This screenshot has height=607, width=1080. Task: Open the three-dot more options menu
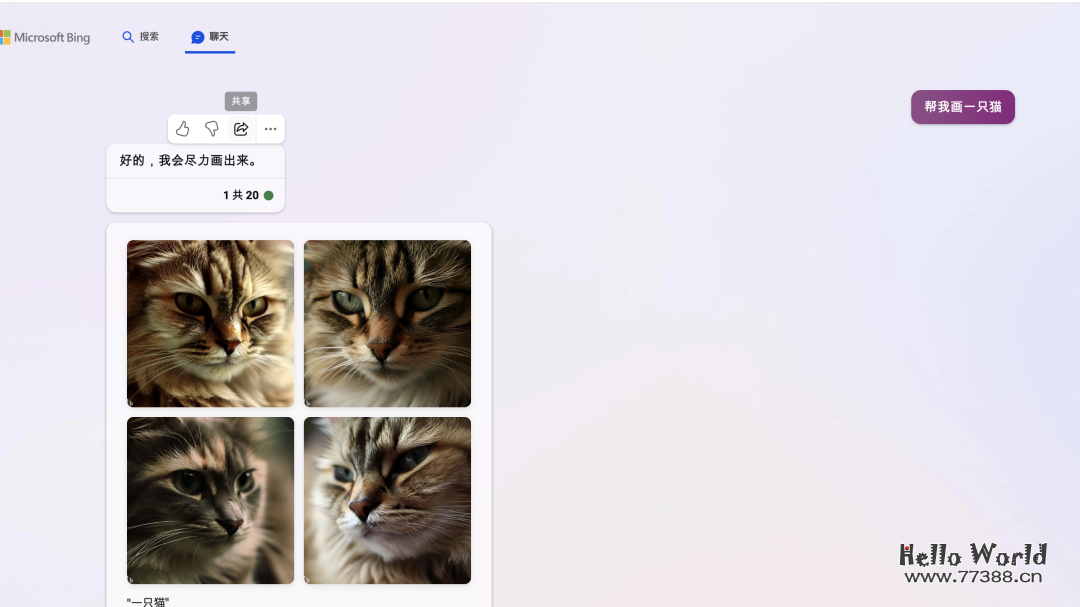(x=270, y=129)
